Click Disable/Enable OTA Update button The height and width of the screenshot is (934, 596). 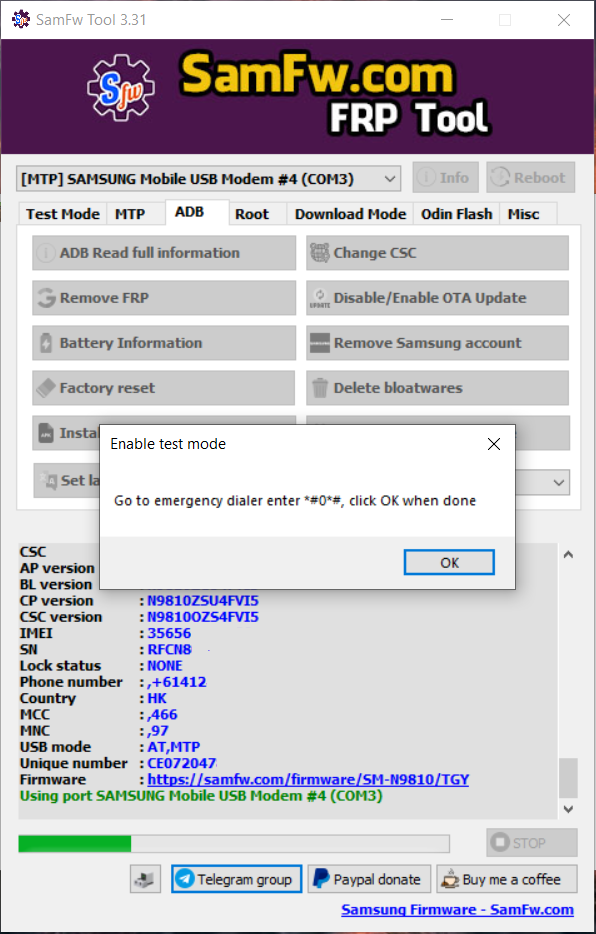(x=438, y=298)
